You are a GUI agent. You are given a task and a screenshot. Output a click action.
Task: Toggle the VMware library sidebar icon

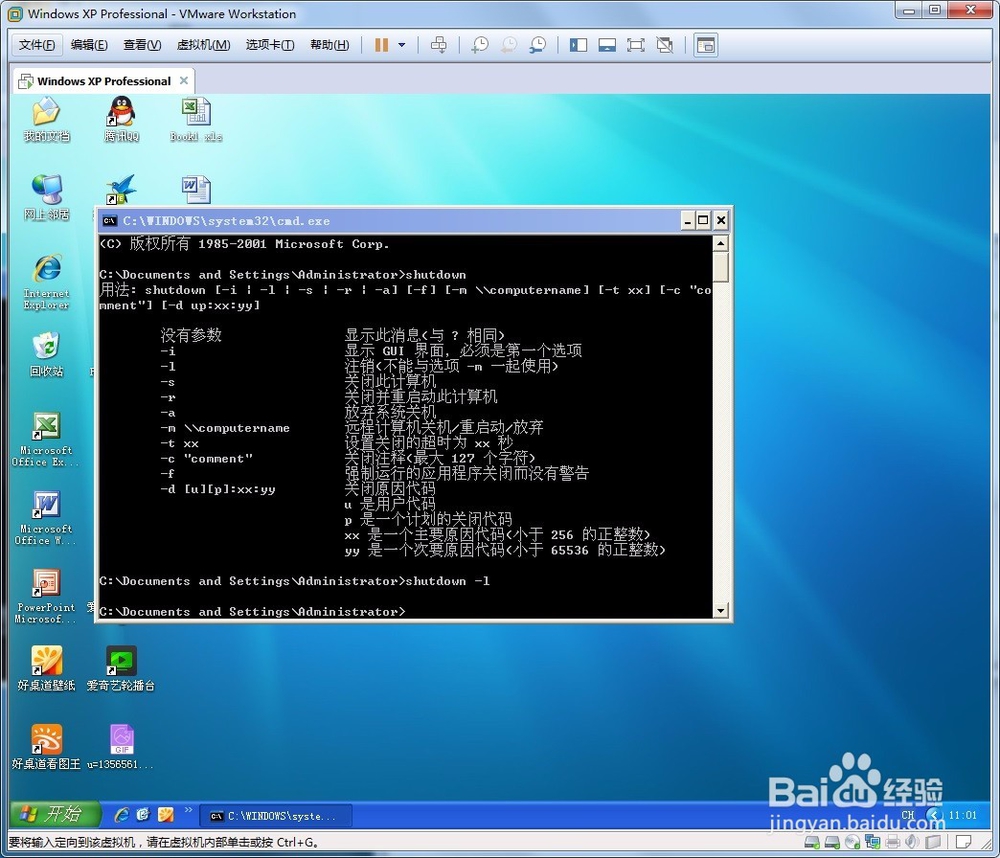pyautogui.click(x=578, y=45)
